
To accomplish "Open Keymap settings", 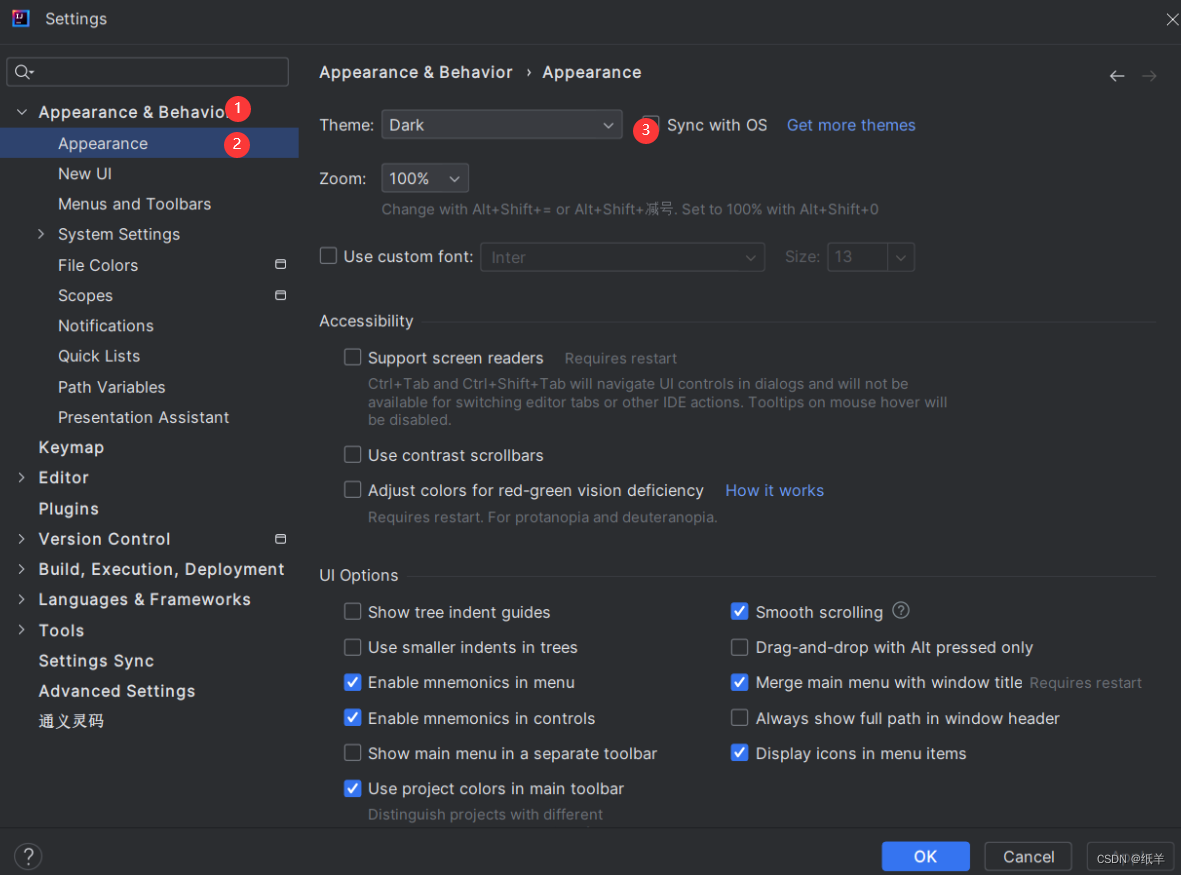I will click(x=72, y=447).
